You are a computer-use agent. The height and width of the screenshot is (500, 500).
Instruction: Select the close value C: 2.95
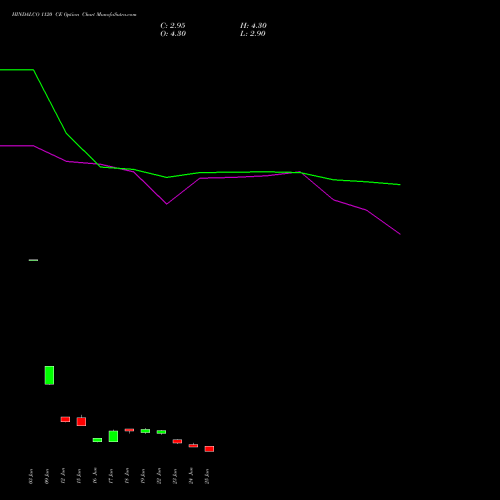pyautogui.click(x=173, y=26)
